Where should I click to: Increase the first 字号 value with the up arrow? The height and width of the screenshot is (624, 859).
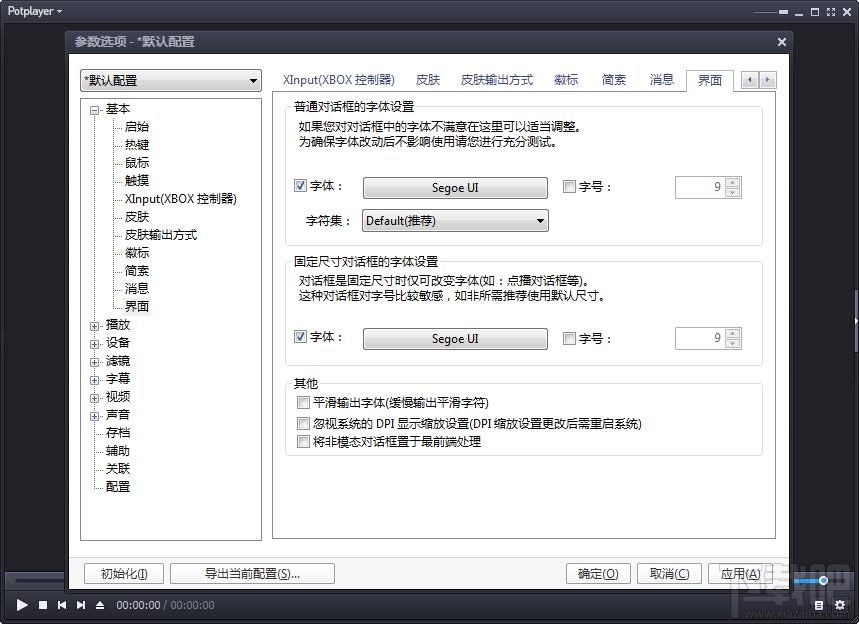click(733, 182)
